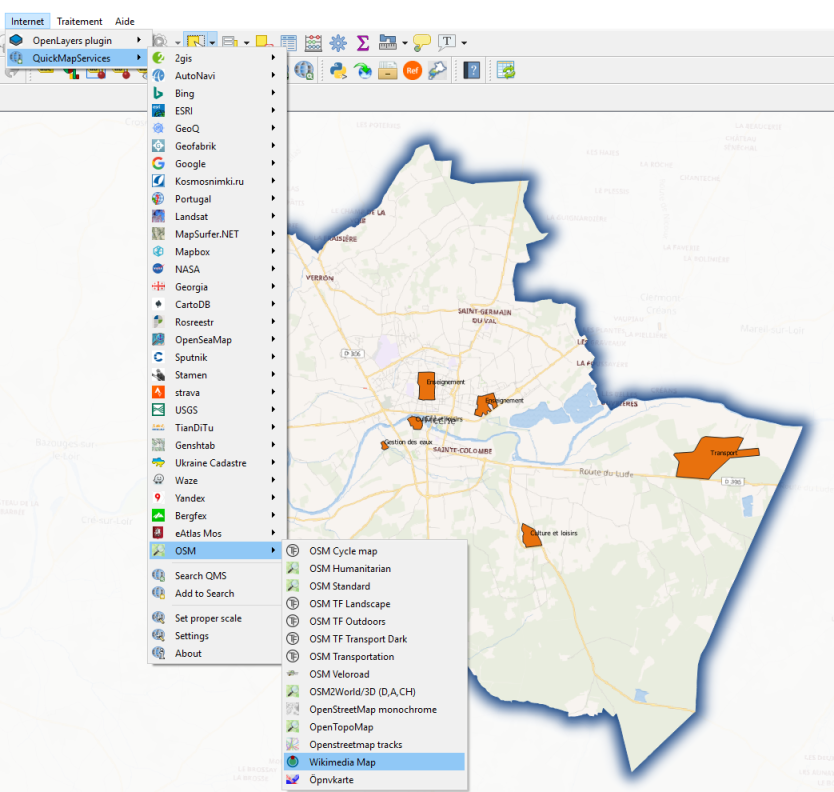Click Search QMS in the menu
The height and width of the screenshot is (792, 834).
pos(216,576)
